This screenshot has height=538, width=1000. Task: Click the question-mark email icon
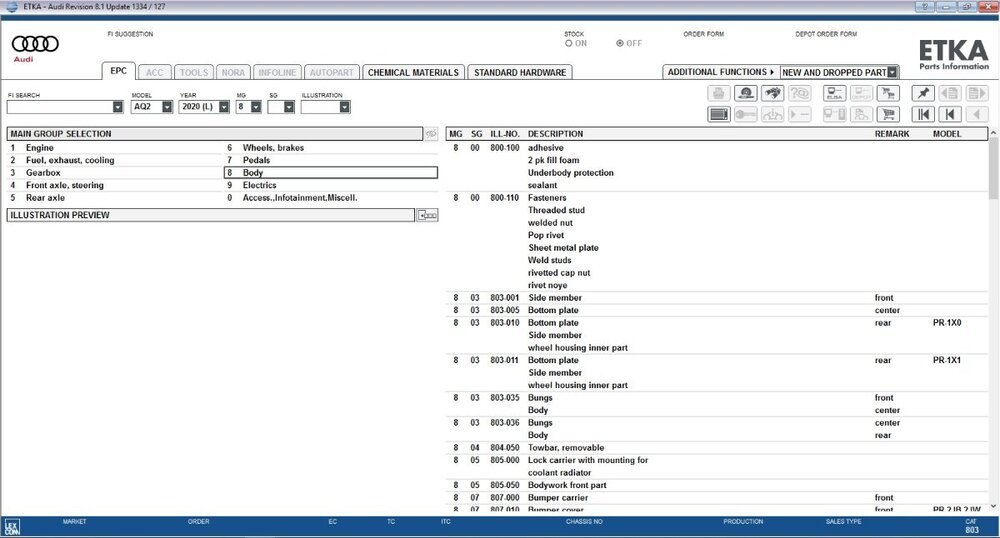tap(799, 93)
